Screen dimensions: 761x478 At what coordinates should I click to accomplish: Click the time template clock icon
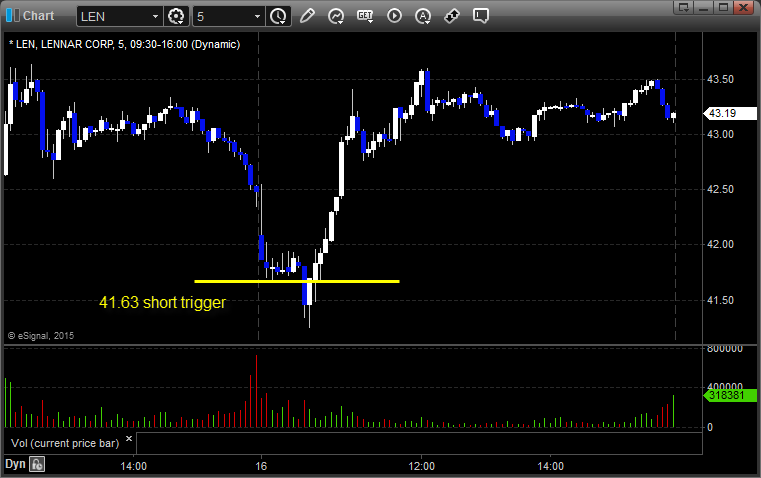278,16
